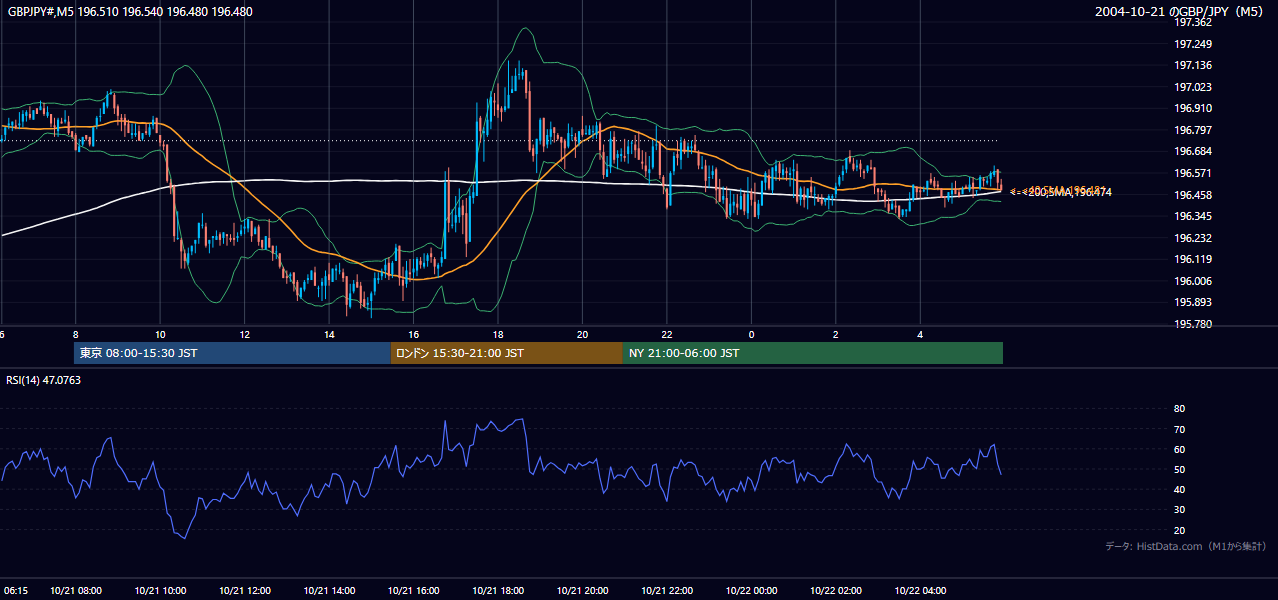
Task: Click hour marker 18 under price chart
Action: (x=498, y=334)
